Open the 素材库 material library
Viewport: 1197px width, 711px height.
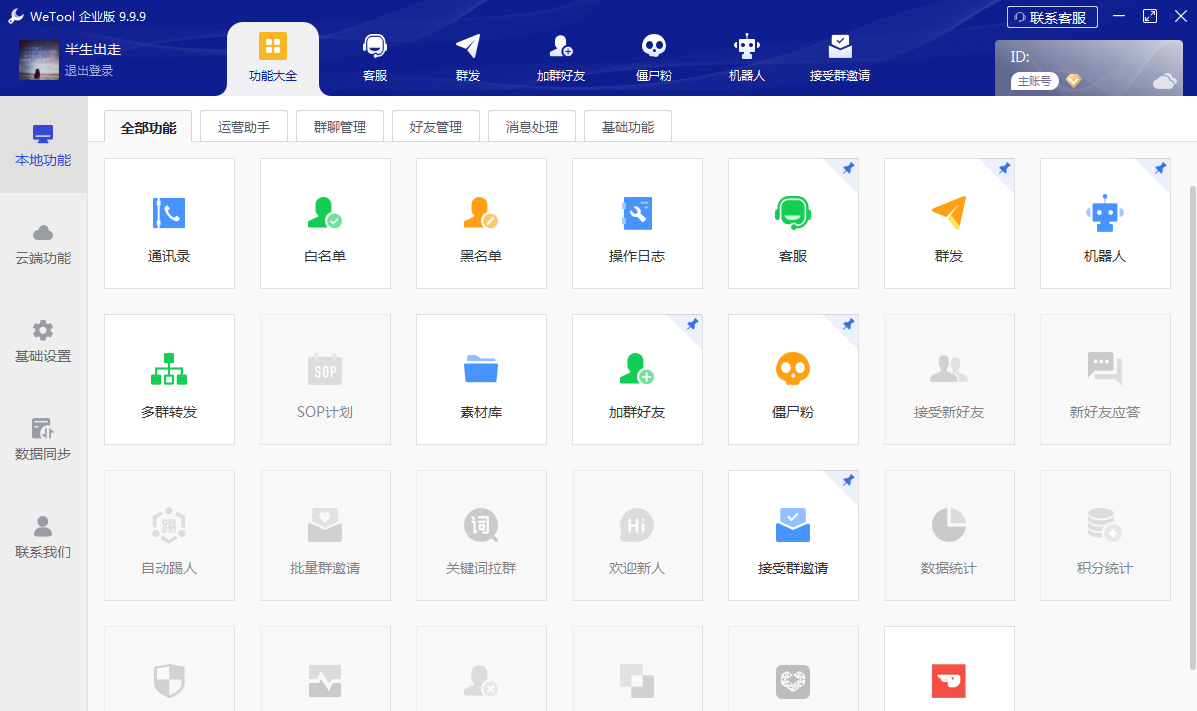tap(481, 379)
